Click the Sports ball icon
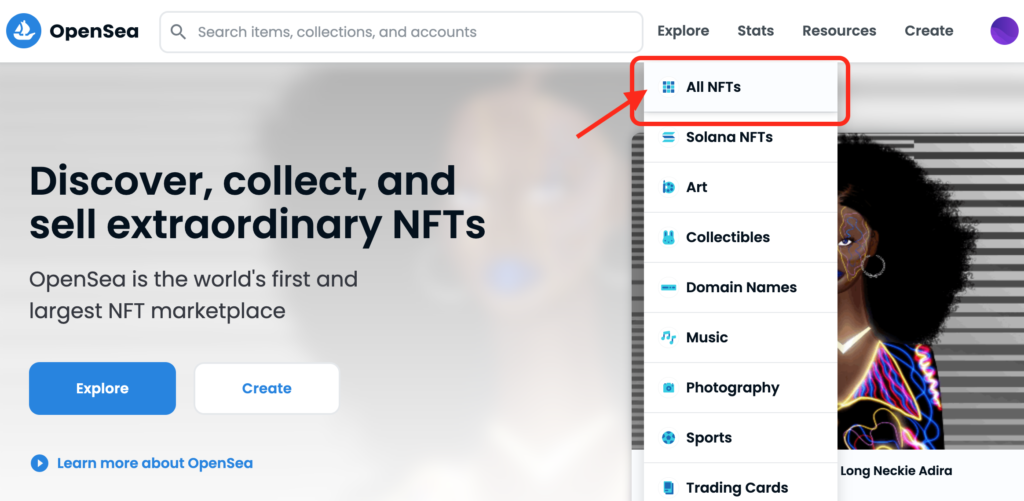Image resolution: width=1024 pixels, height=501 pixels. (x=668, y=438)
